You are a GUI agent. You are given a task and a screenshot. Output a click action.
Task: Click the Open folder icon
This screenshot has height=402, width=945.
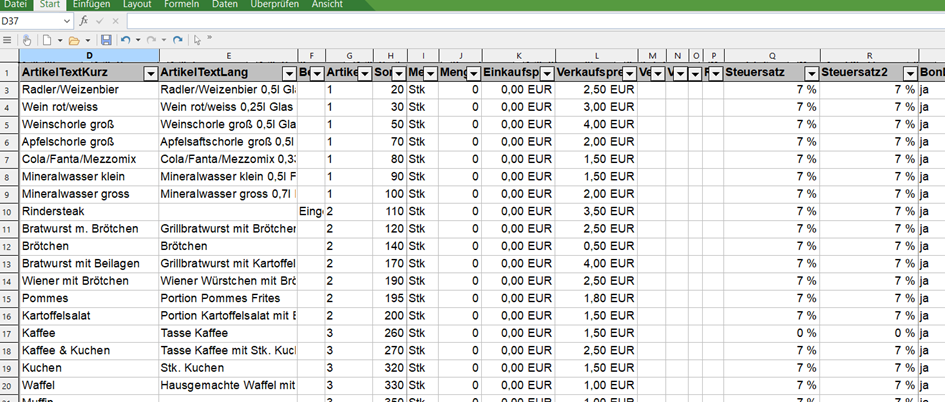pos(73,40)
